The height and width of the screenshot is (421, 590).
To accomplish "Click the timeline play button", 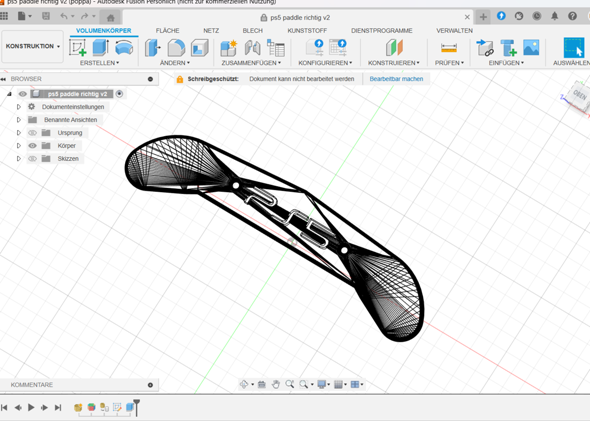I will pos(31,407).
